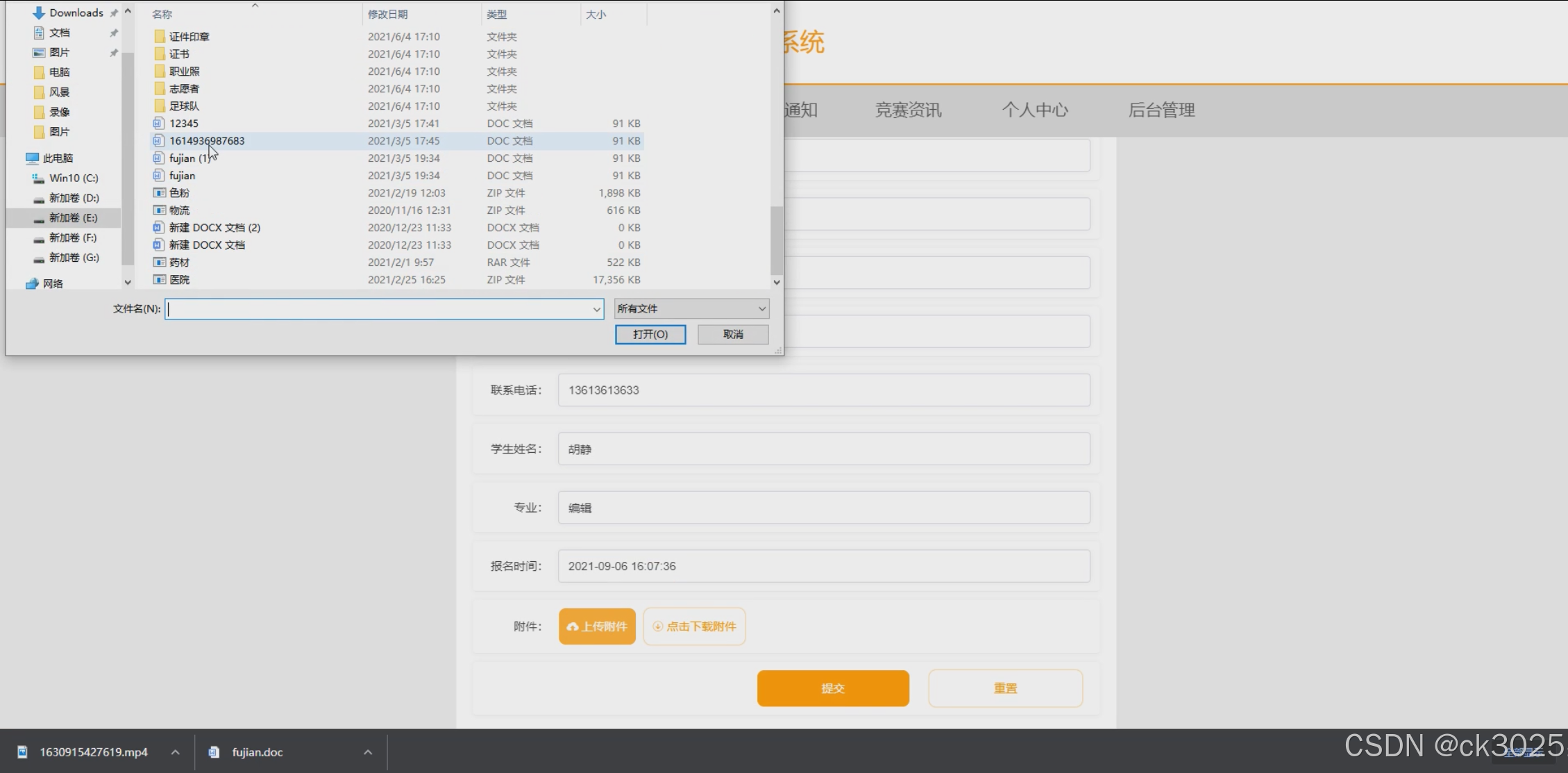
Task: Click the file list vertical scrollbar
Action: [776, 240]
